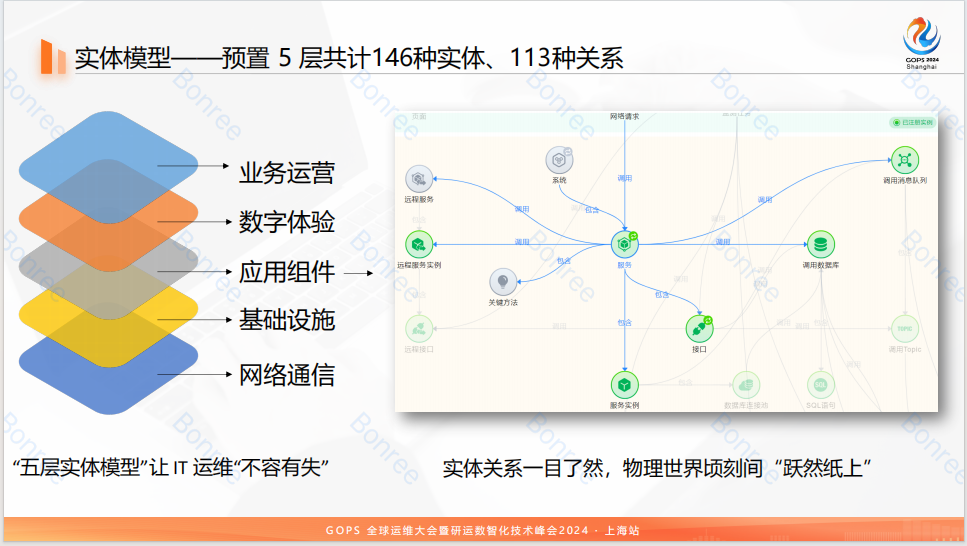The image size is (967, 546).
Task: Click the 业务运营 layer label
Action: (287, 173)
